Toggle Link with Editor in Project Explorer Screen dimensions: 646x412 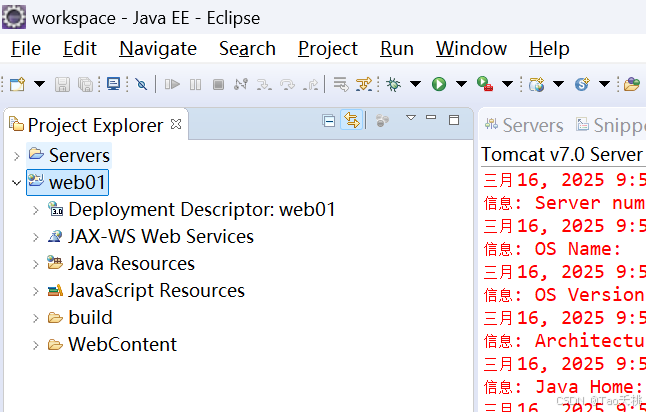click(351, 120)
